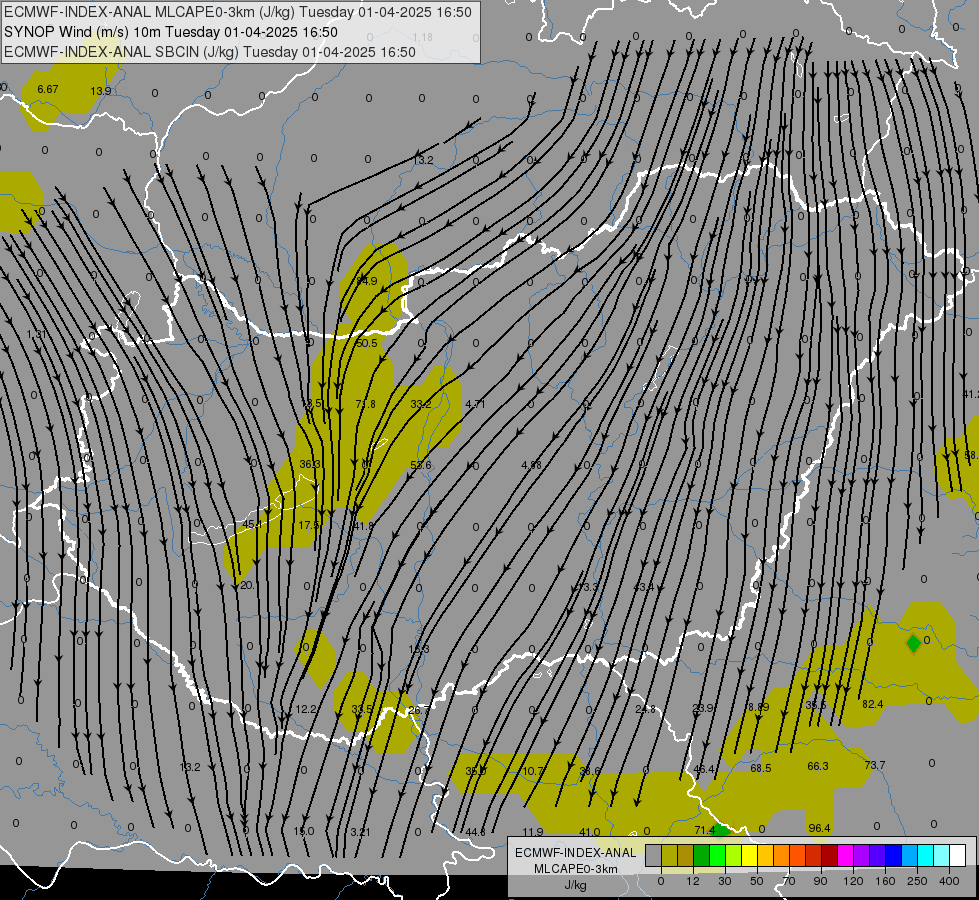This screenshot has height=900, width=979.
Task: Click the 46.4 grid value
Action: click(704, 769)
